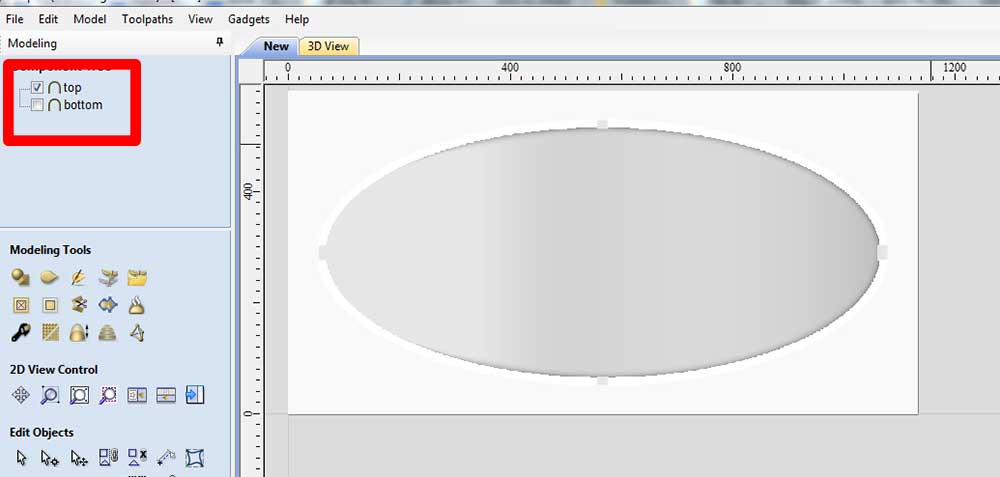Select the teardrop-shaped two rail sweep tool

(x=50, y=277)
